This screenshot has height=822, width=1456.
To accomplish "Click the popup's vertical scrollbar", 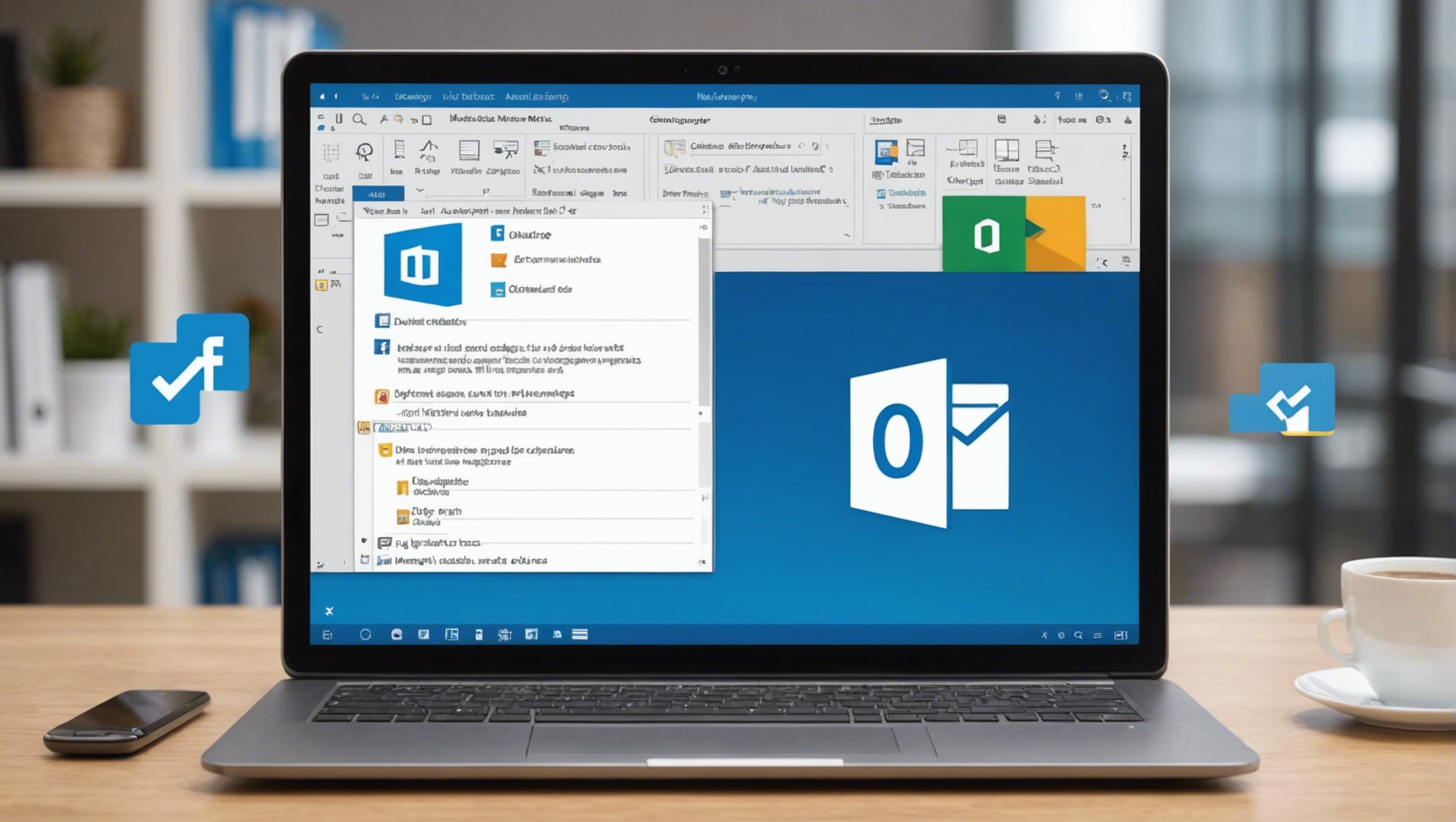I will pyautogui.click(x=704, y=322).
